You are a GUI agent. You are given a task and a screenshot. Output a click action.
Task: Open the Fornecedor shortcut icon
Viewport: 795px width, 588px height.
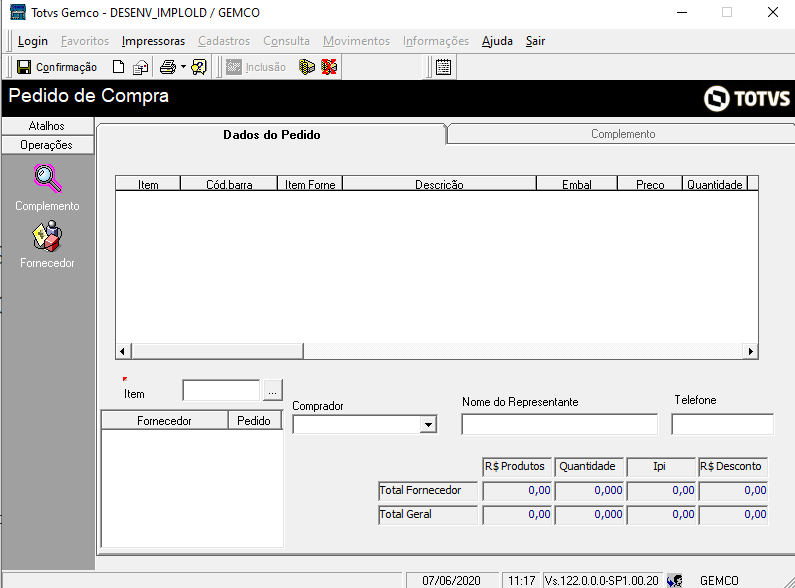tap(47, 236)
